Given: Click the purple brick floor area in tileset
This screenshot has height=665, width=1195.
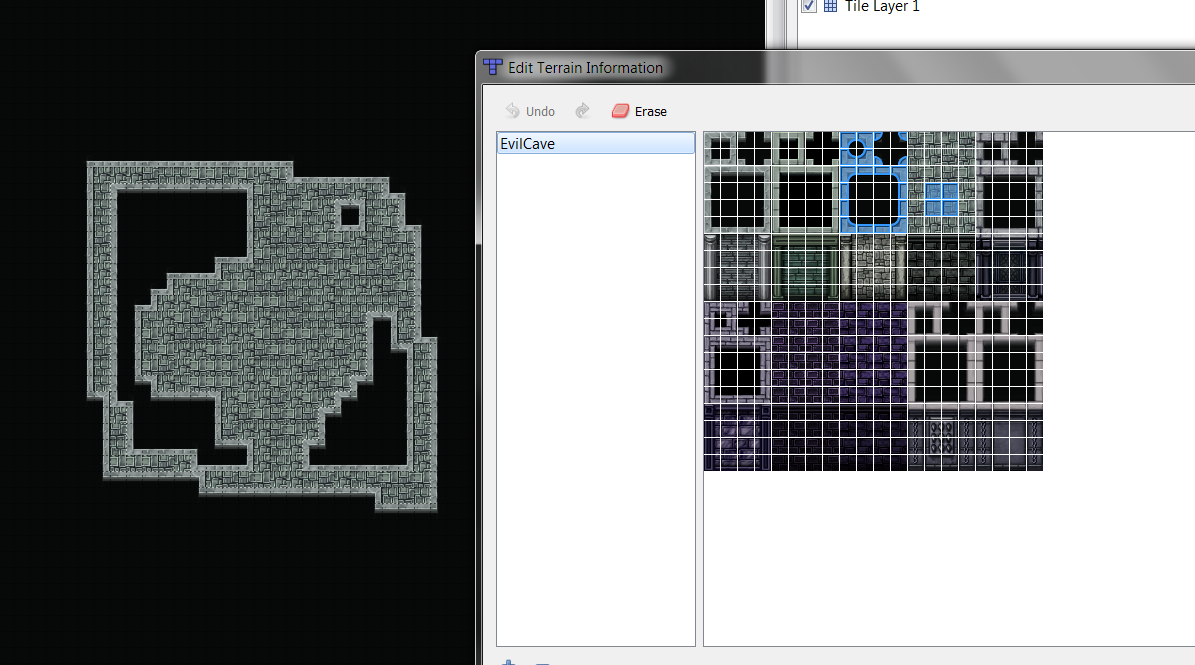Looking at the screenshot, I should (839, 352).
